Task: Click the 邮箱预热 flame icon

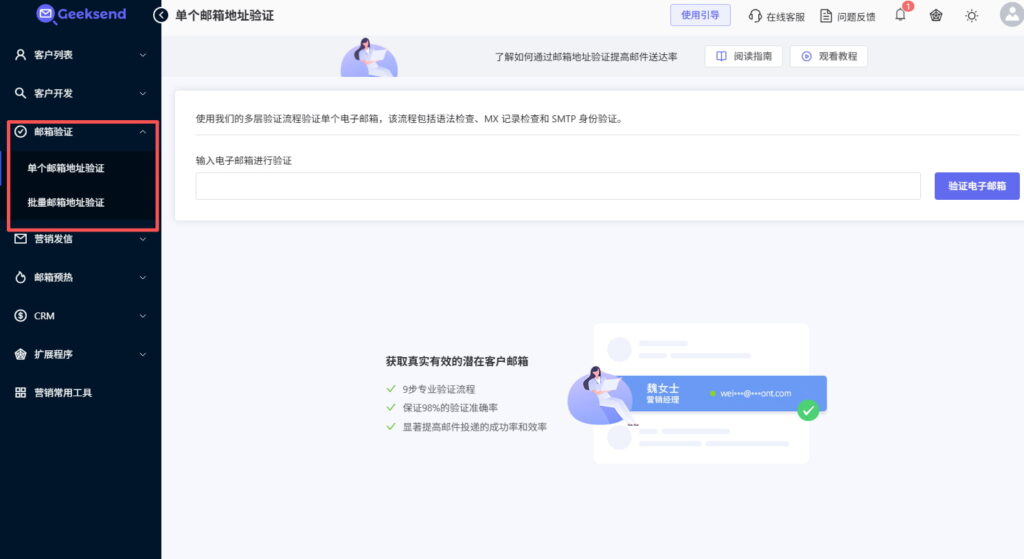Action: point(21,278)
